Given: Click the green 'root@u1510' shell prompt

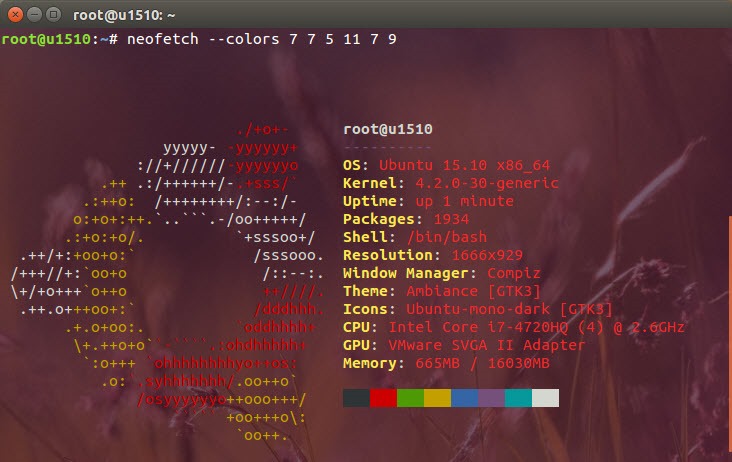Looking at the screenshot, I should point(46,39).
